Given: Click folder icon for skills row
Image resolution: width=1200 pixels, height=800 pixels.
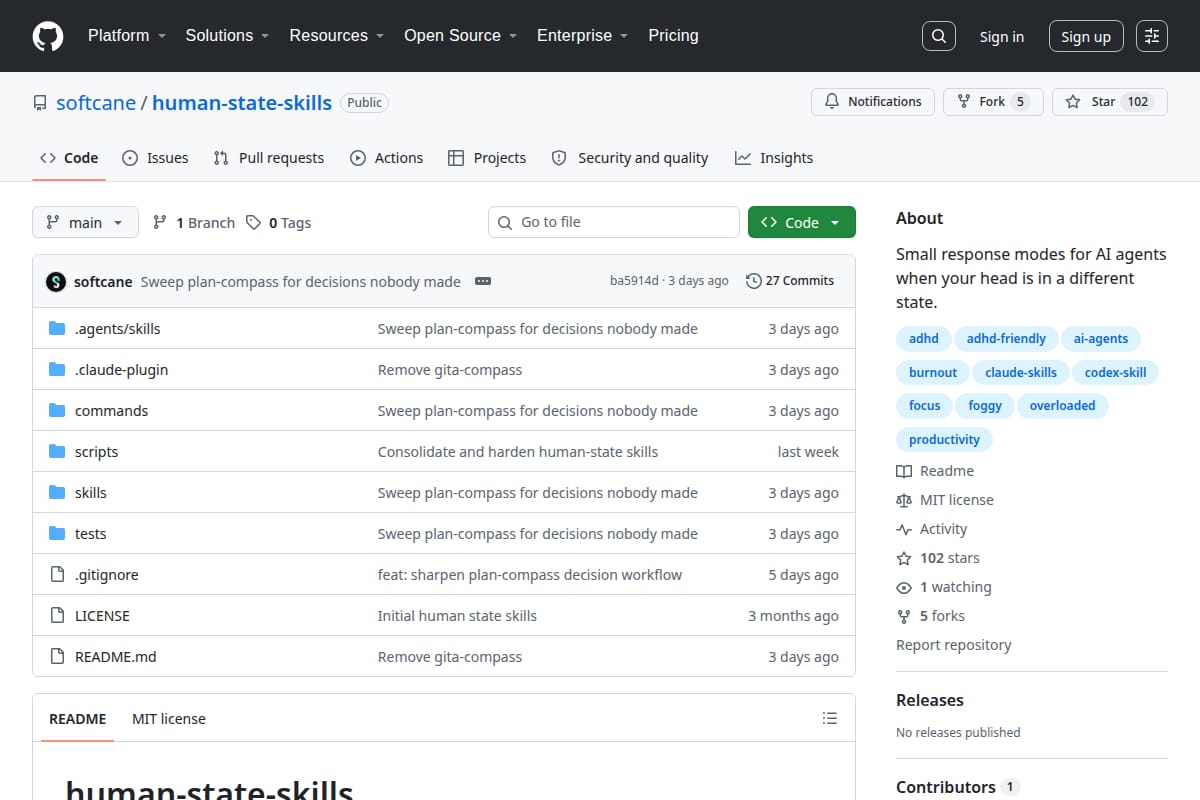Looking at the screenshot, I should [x=57, y=493].
